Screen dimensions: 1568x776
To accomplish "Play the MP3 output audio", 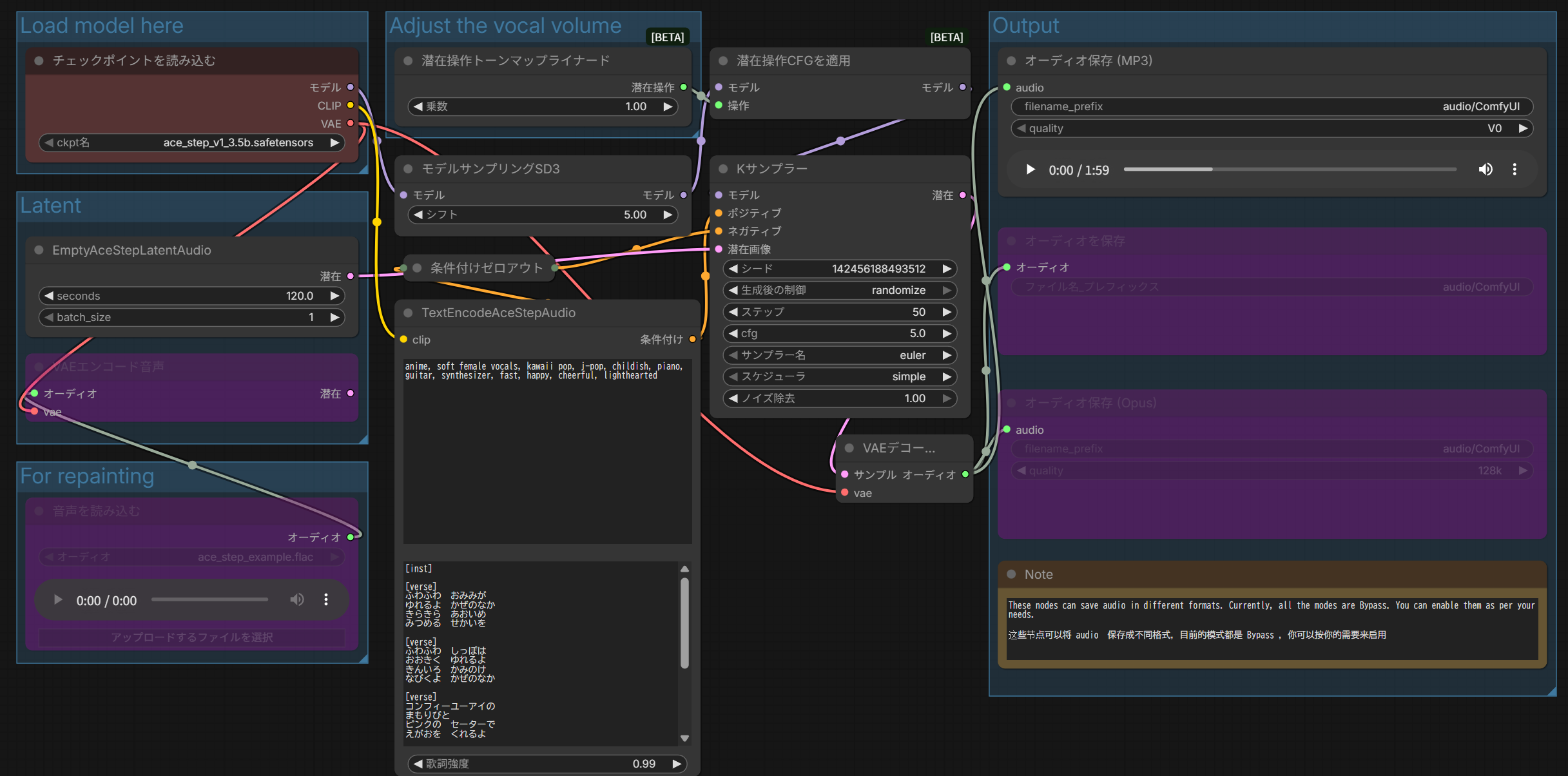I will [x=1030, y=170].
